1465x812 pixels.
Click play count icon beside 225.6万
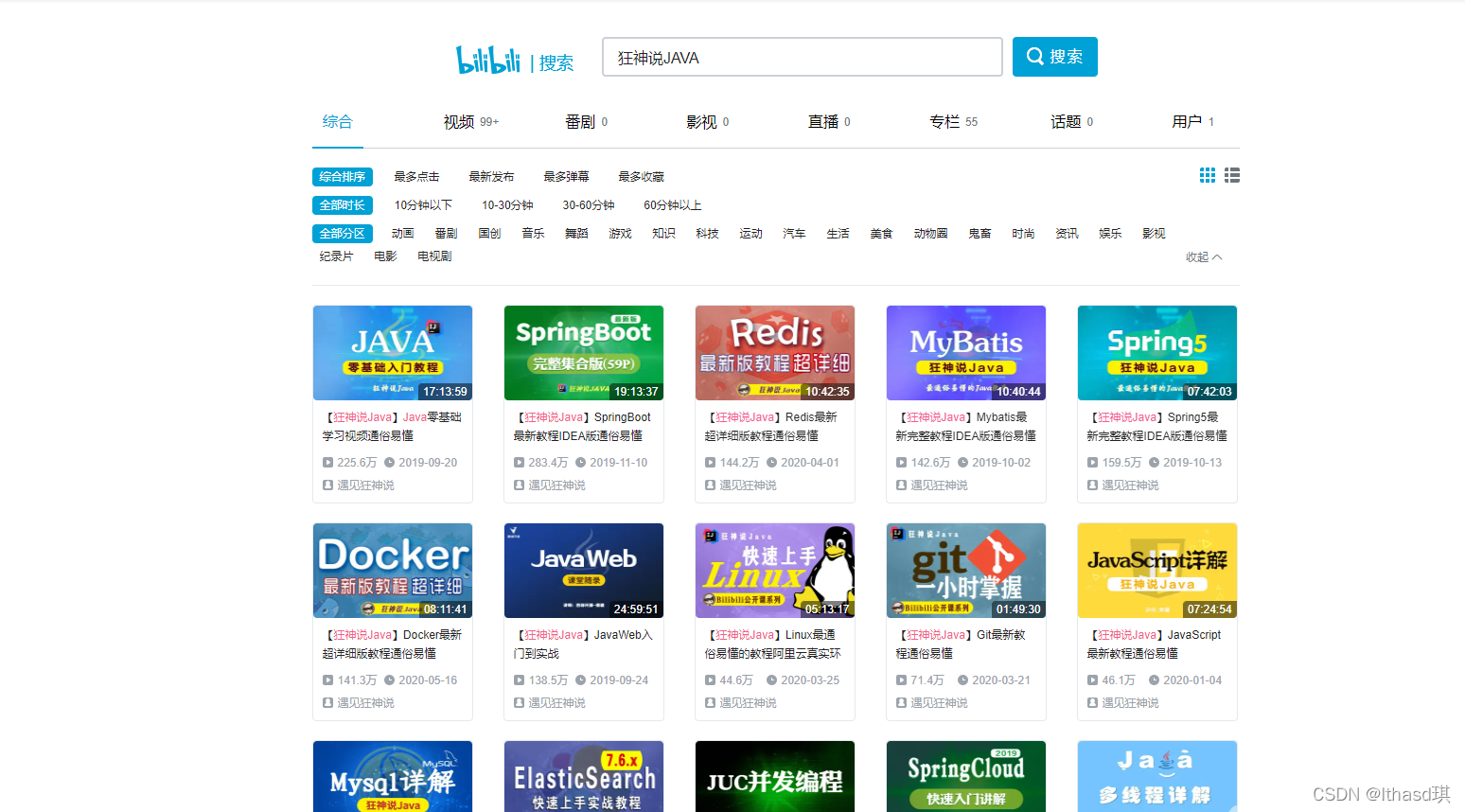pos(327,463)
